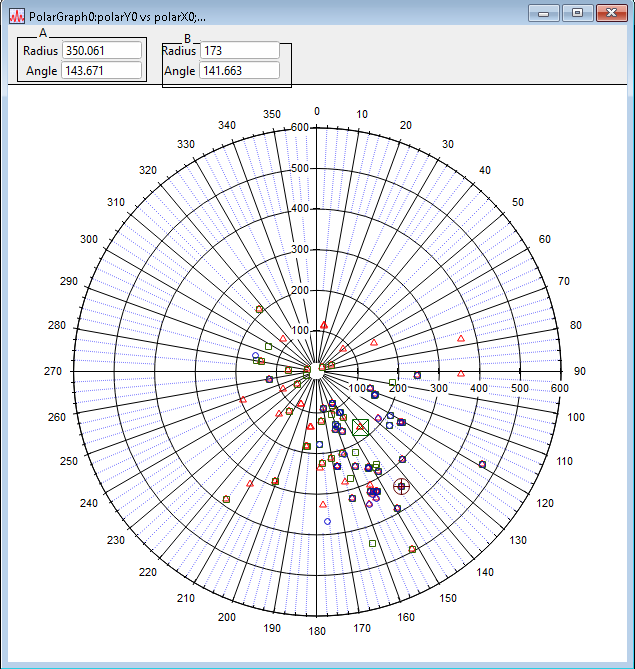Click the 160 degree angle label
Screen dimensions: 635x669
coord(406,617)
